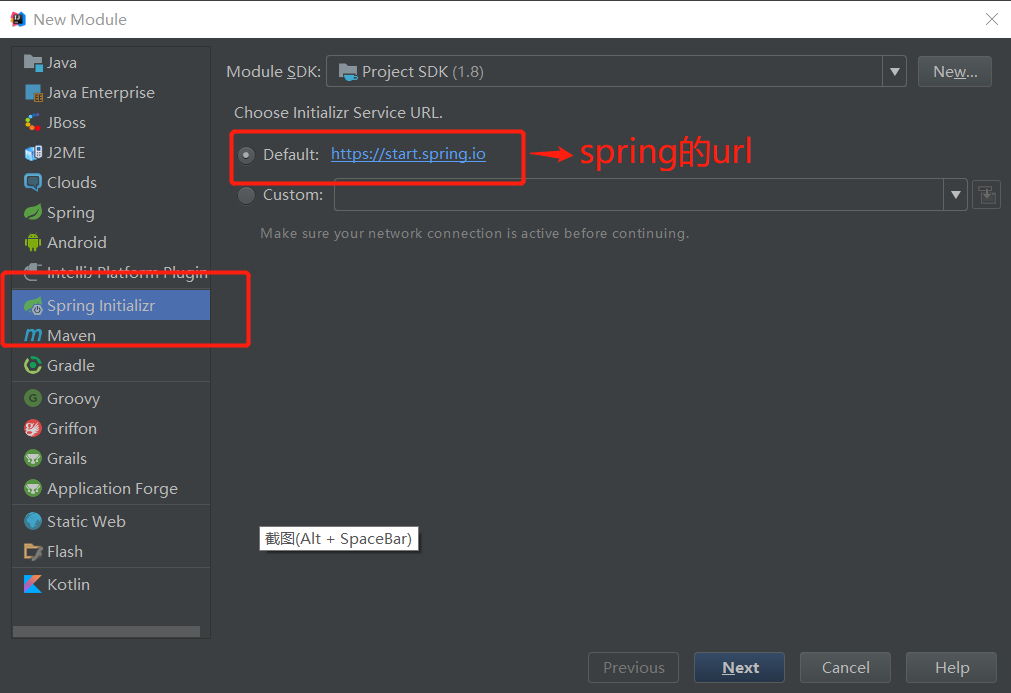Select the Griffon module icon
This screenshot has height=693, width=1011.
33,429
